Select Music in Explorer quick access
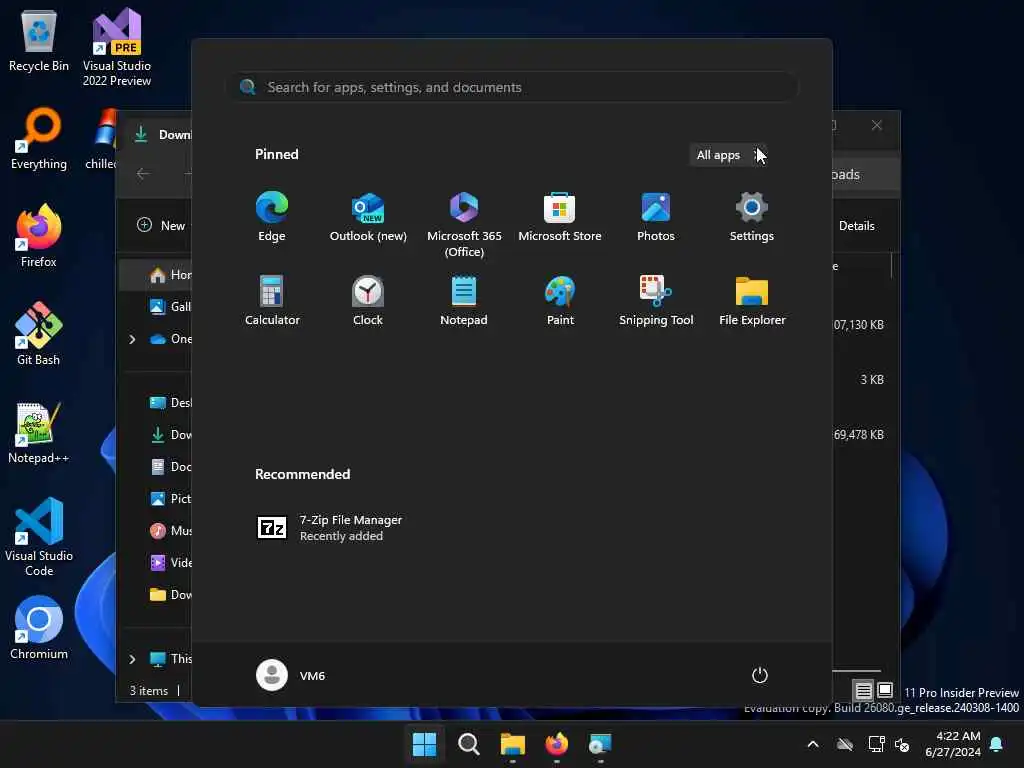This screenshot has width=1024, height=768. (x=170, y=531)
